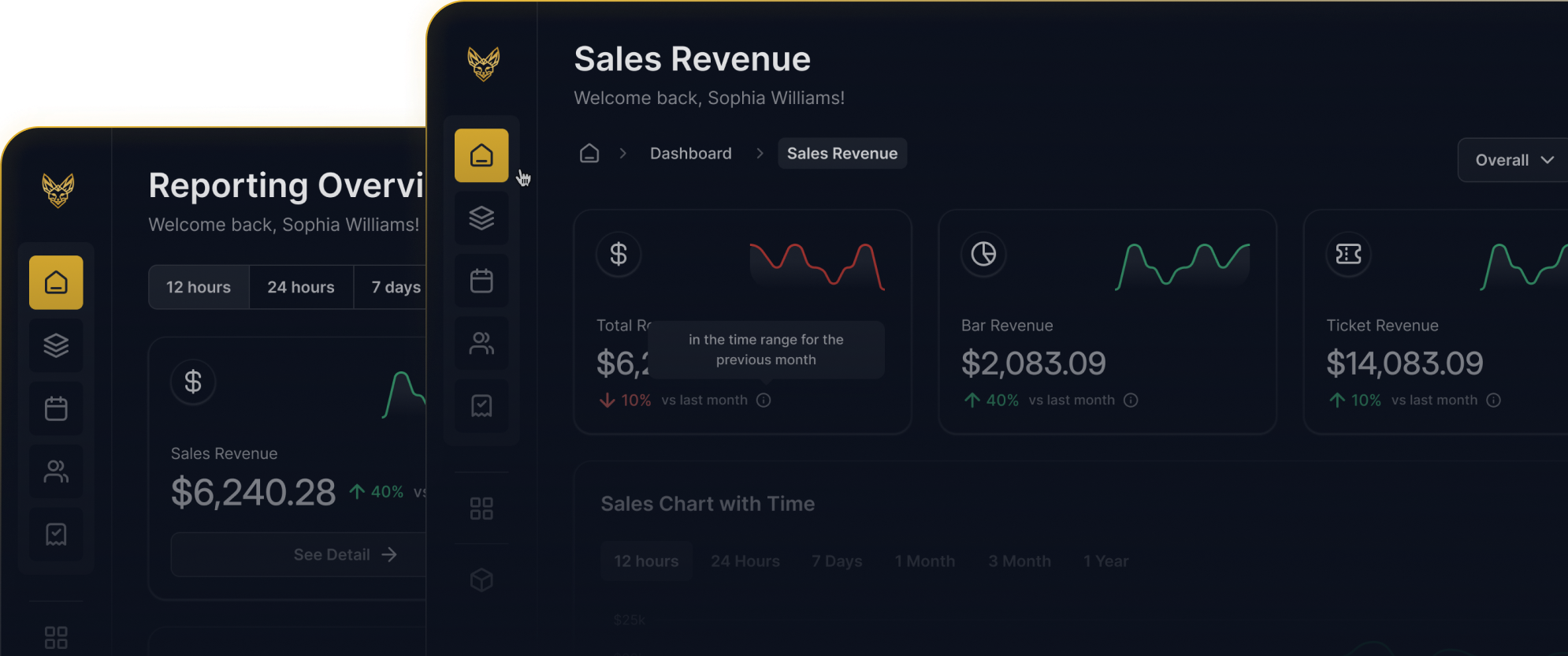1568x656 pixels.
Task: Click the 10% decrease on the Total Revenue card
Action: tap(625, 401)
